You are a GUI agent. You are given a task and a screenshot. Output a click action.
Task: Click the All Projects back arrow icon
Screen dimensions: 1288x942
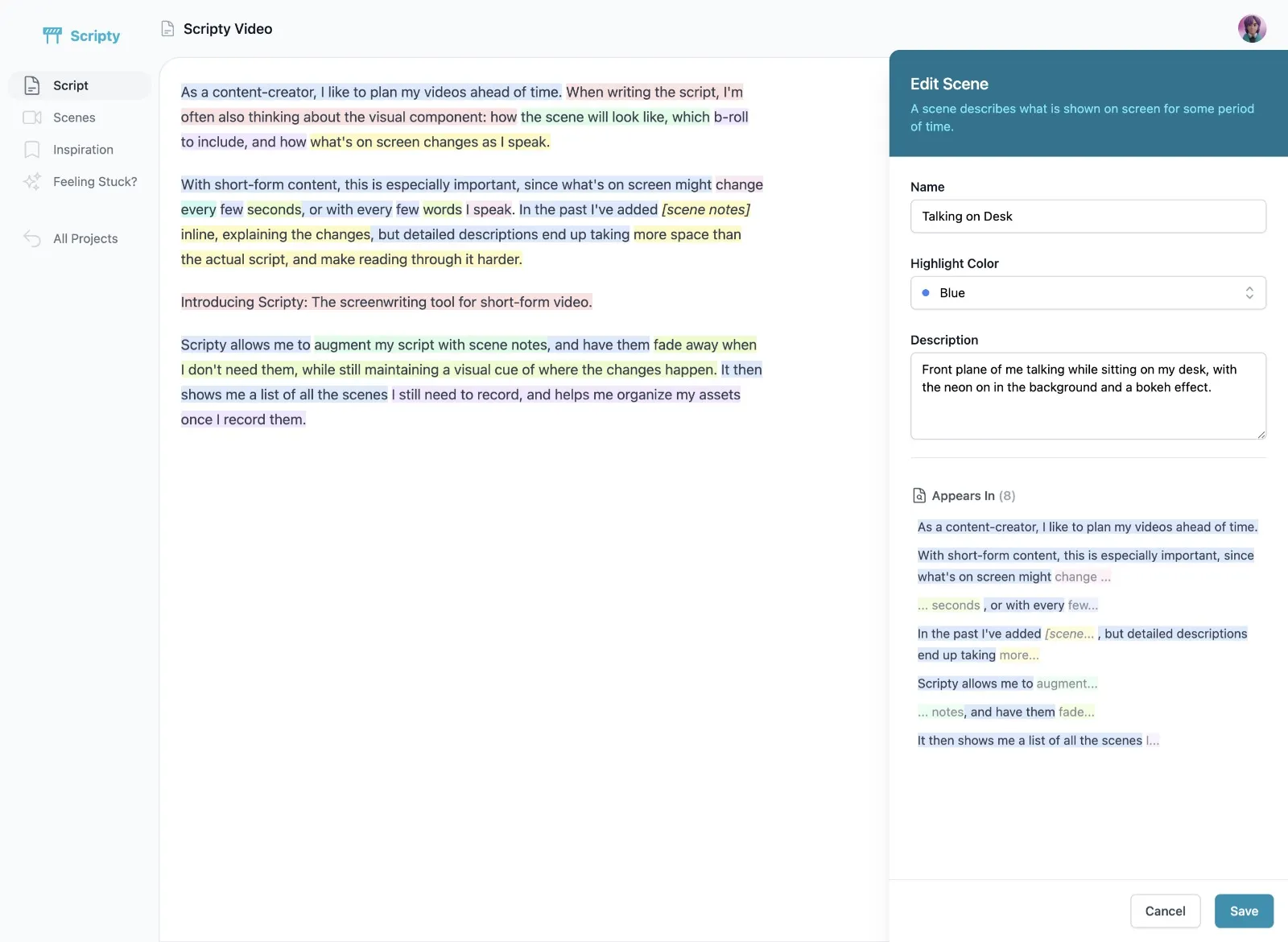[x=32, y=238]
